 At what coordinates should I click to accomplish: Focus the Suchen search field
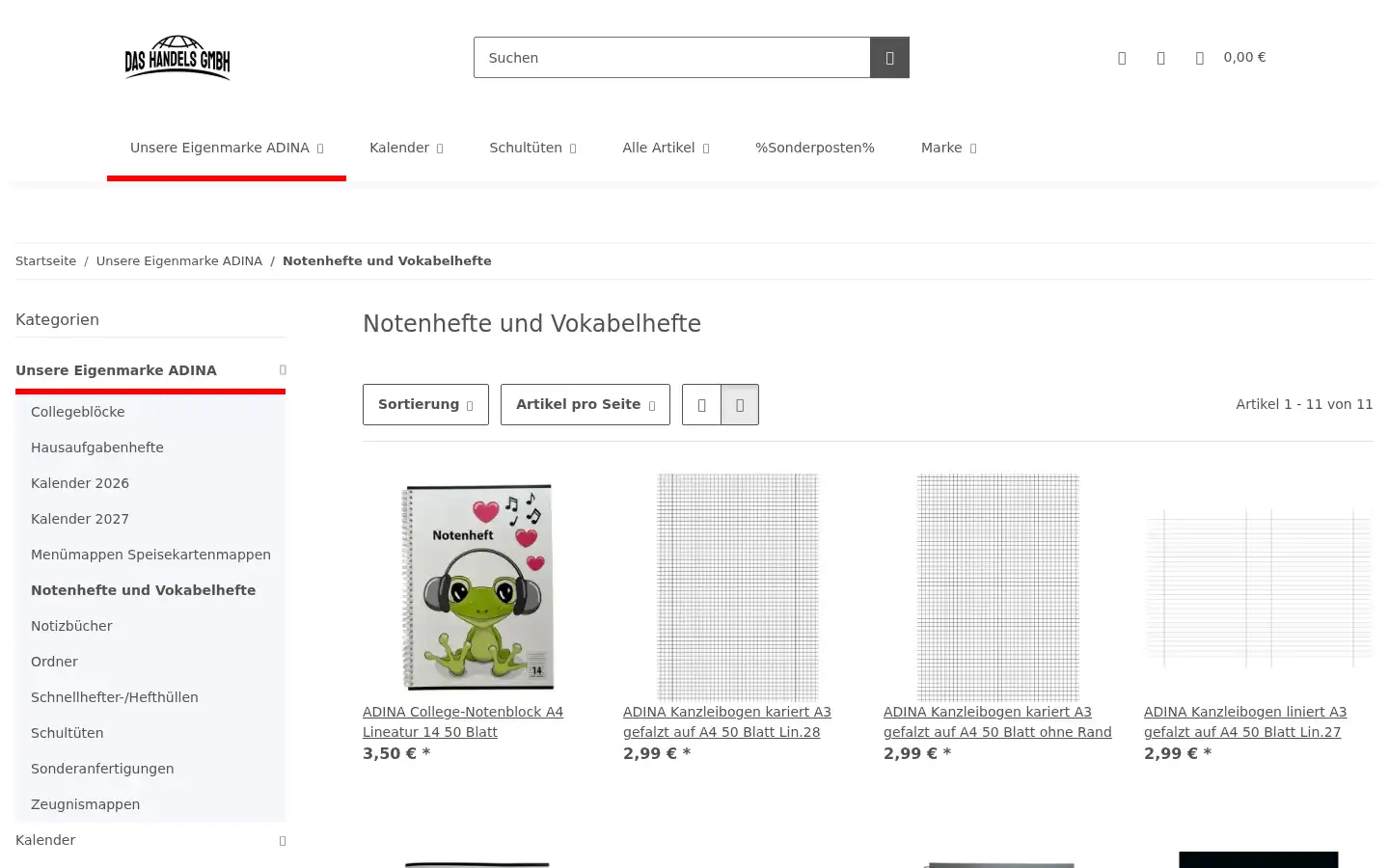672,58
